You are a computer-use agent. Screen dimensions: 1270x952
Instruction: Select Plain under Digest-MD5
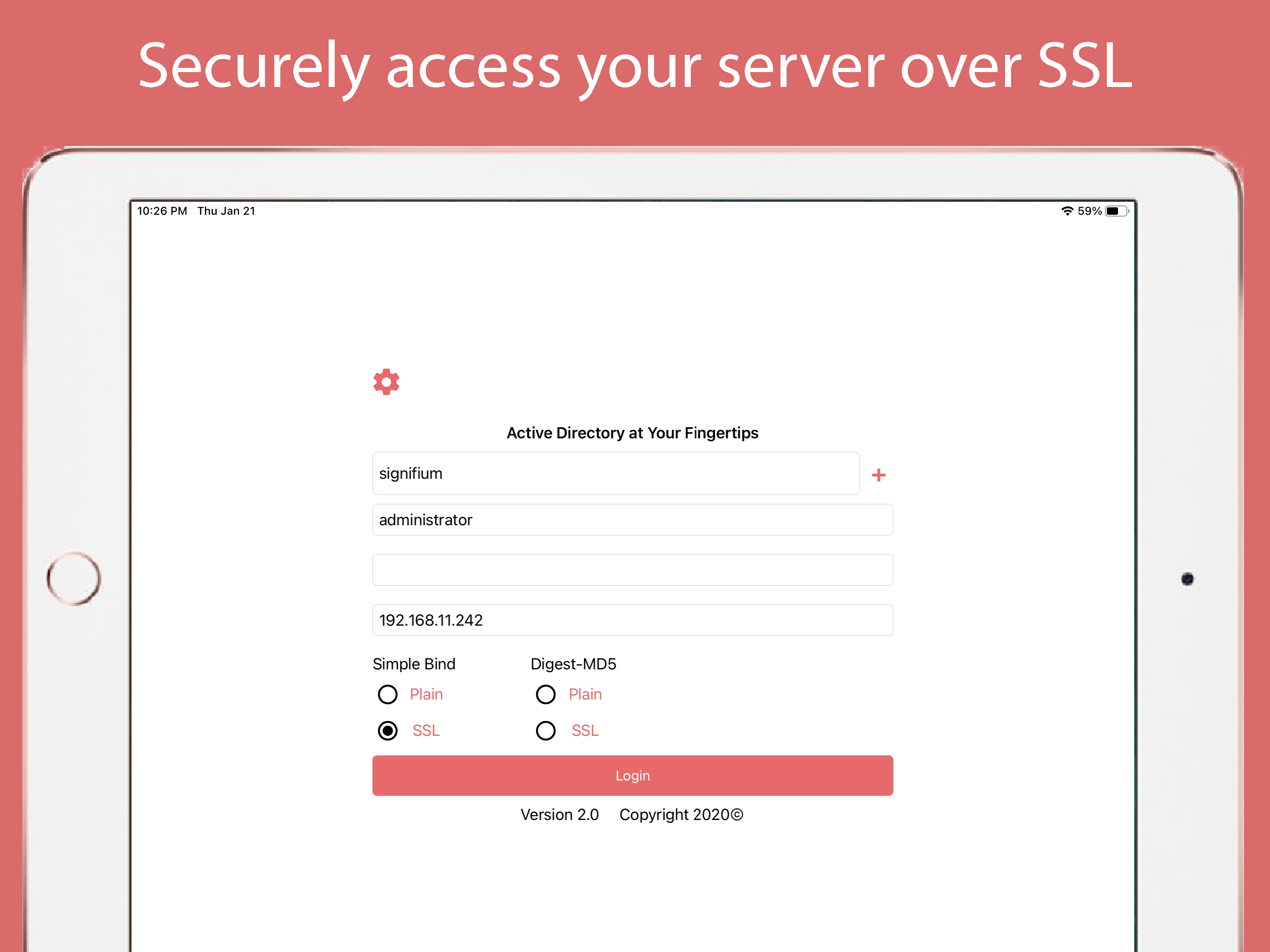[x=545, y=694]
